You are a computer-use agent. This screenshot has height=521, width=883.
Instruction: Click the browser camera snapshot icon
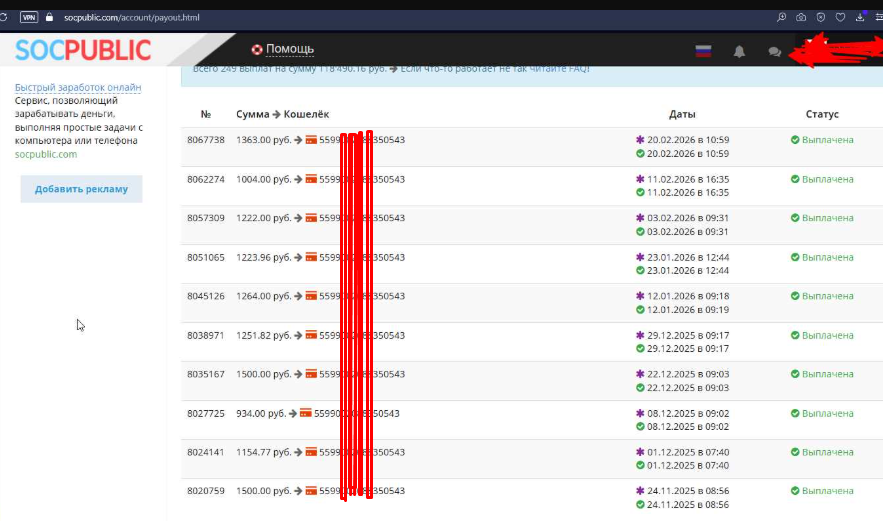[801, 17]
